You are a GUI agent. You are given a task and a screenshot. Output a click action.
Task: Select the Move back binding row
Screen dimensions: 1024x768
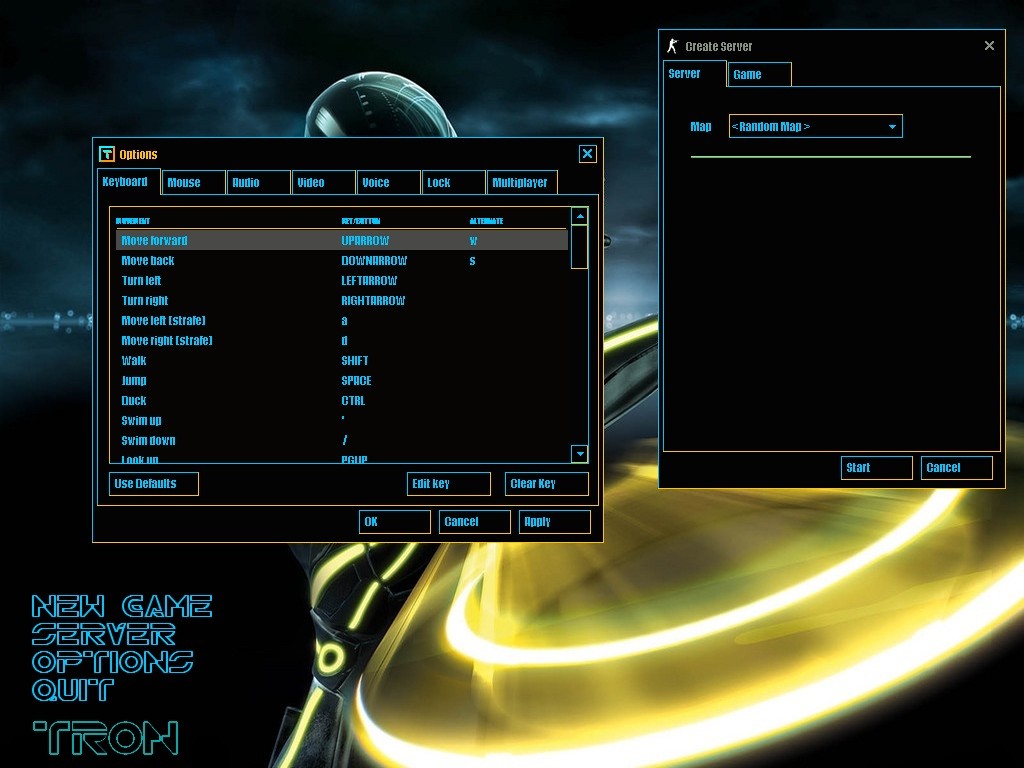pos(342,261)
